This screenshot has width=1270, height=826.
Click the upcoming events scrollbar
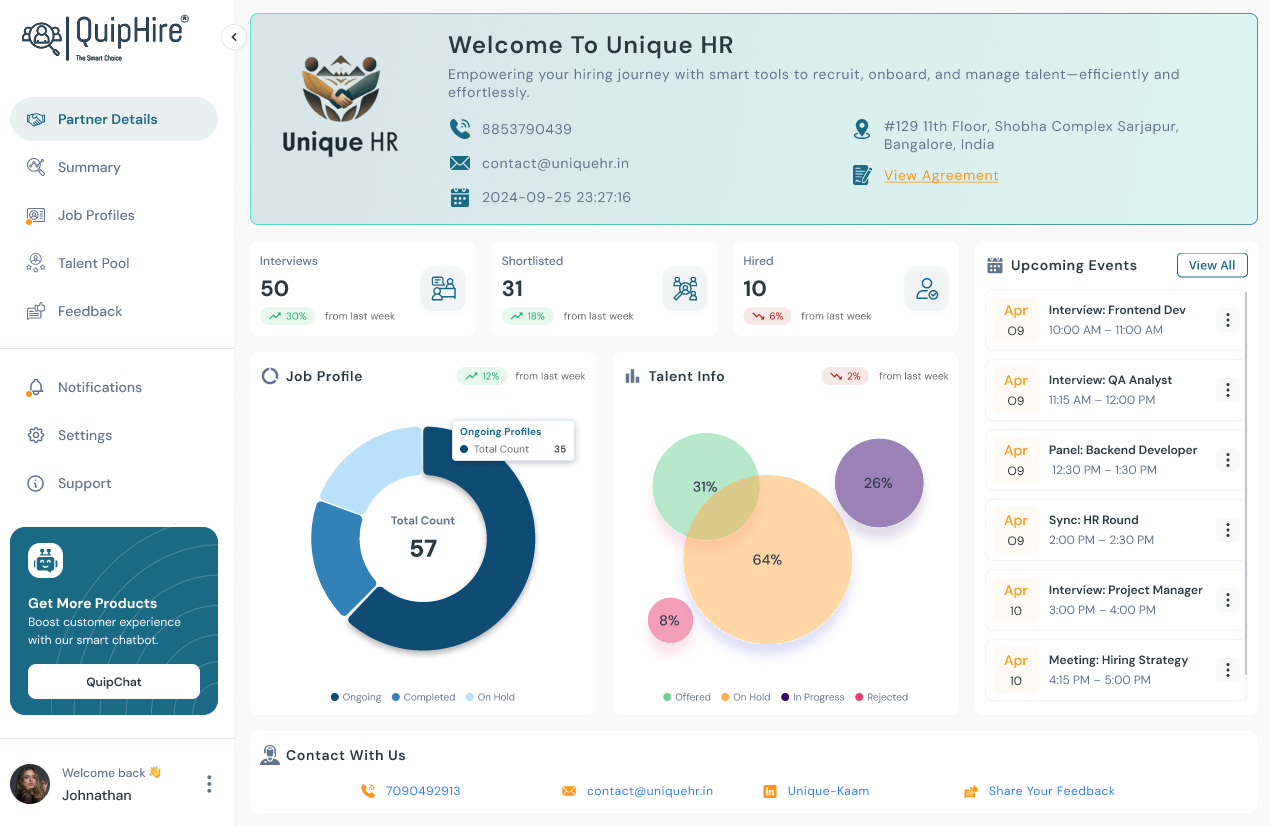[x=1247, y=483]
